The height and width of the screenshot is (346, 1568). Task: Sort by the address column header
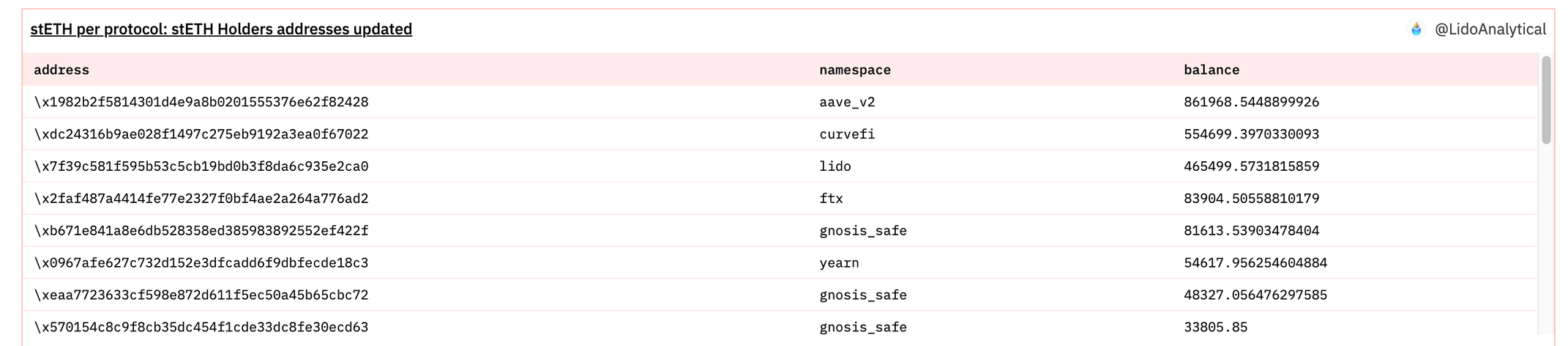pyautogui.click(x=61, y=70)
